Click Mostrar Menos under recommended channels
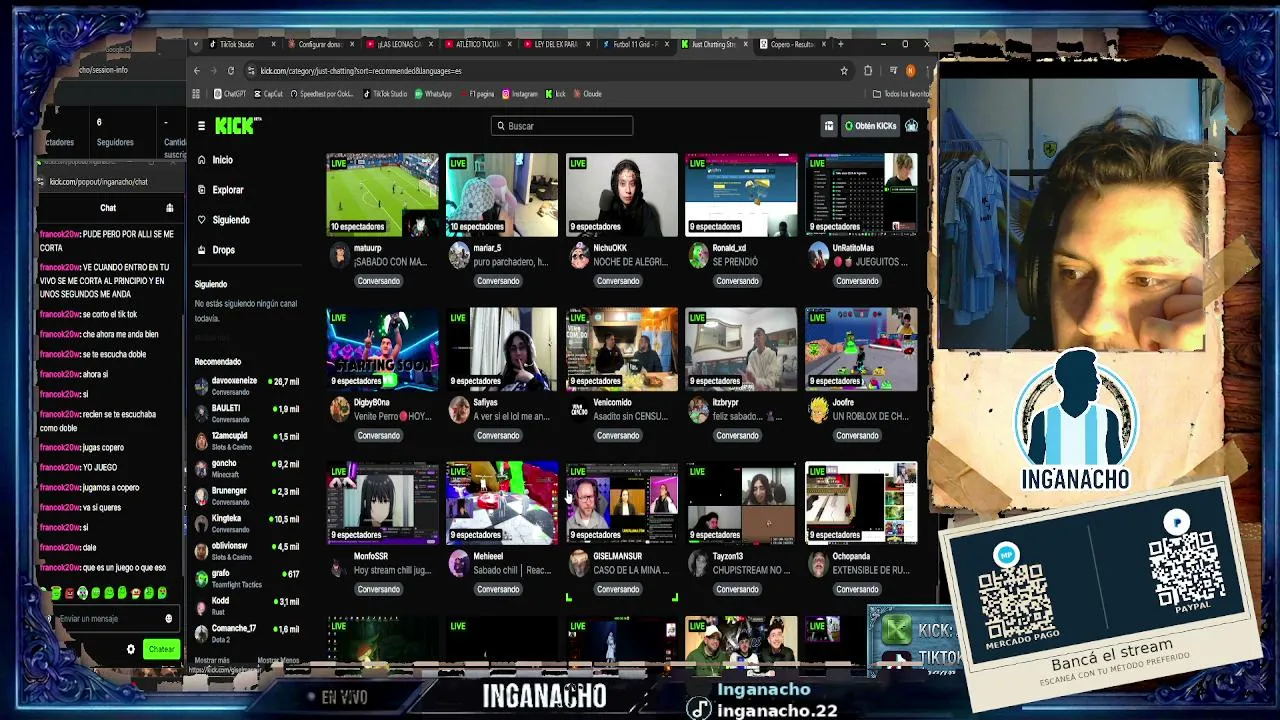 tap(278, 660)
